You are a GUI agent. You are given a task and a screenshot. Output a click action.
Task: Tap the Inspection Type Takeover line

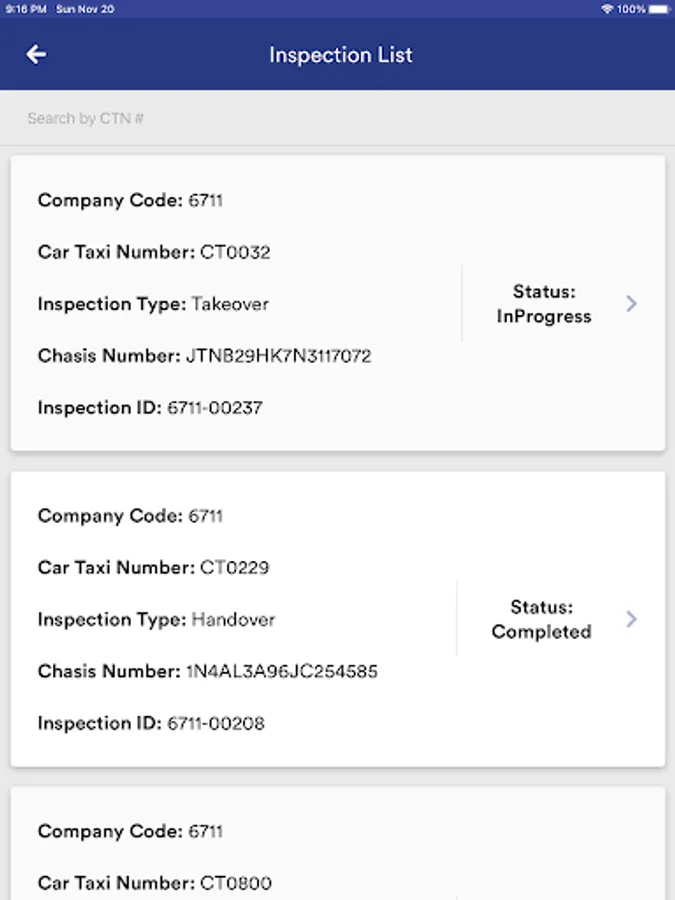coord(153,304)
